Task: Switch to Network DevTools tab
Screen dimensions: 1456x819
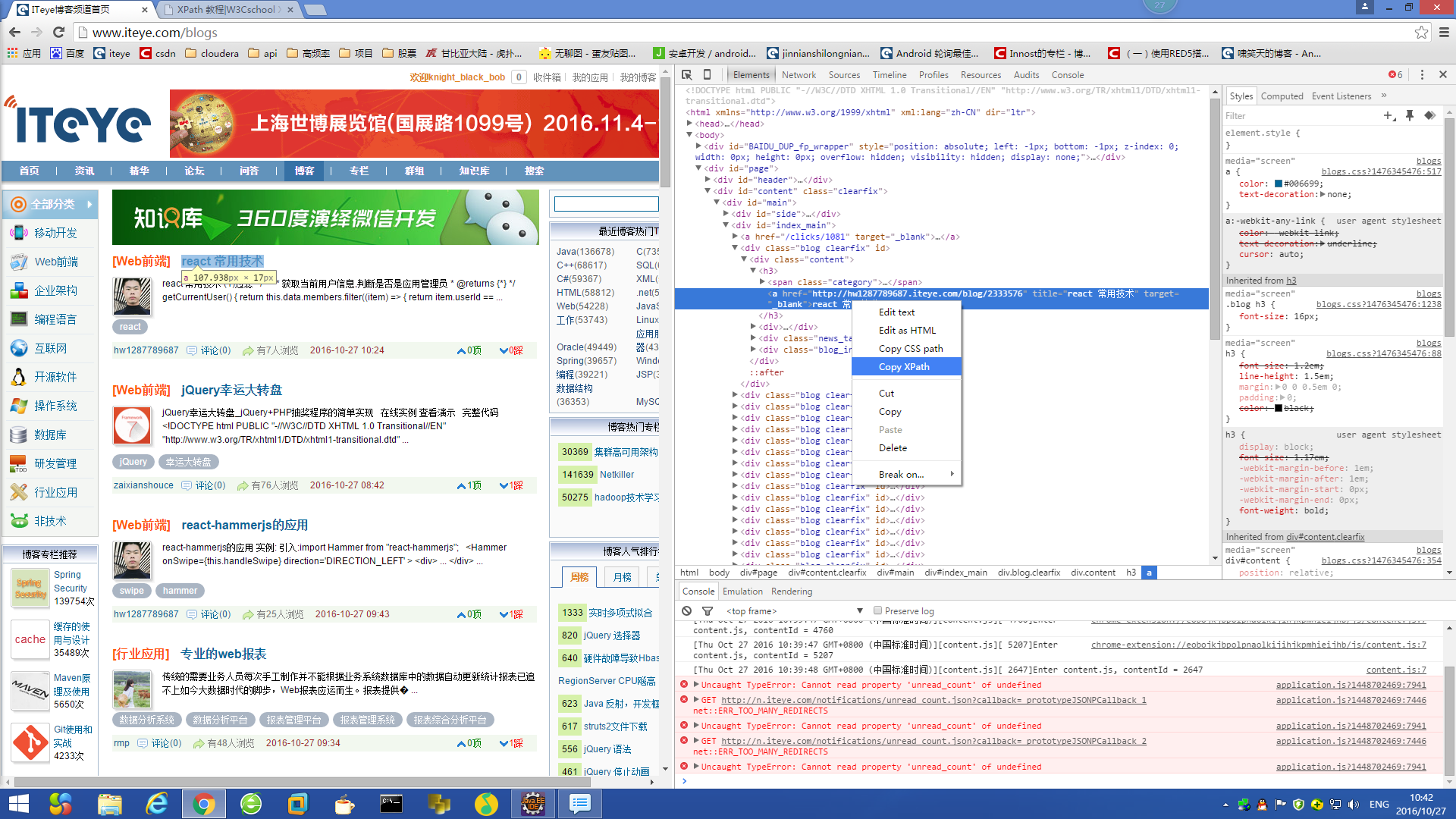Action: click(x=799, y=74)
